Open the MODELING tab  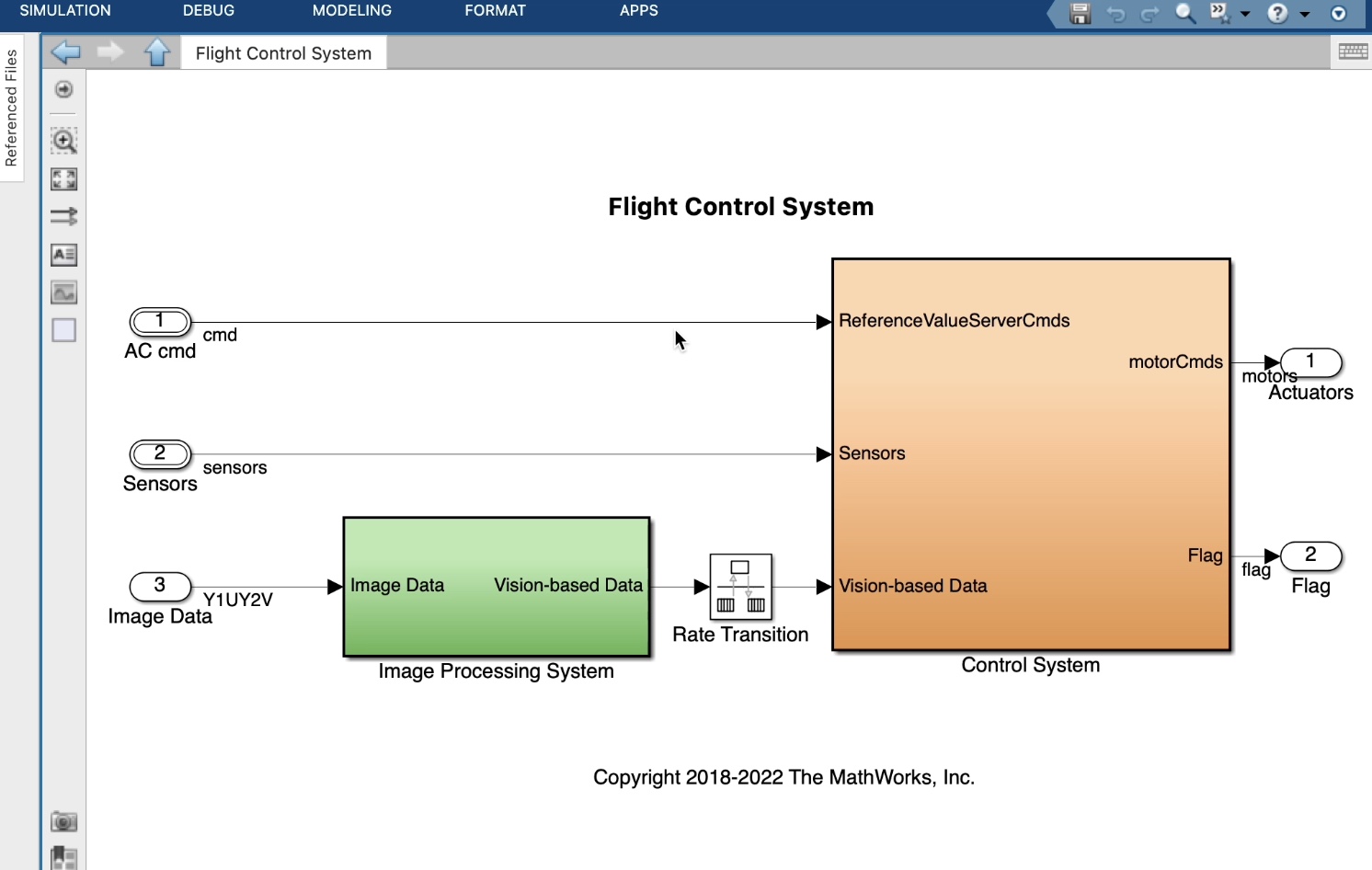click(351, 11)
